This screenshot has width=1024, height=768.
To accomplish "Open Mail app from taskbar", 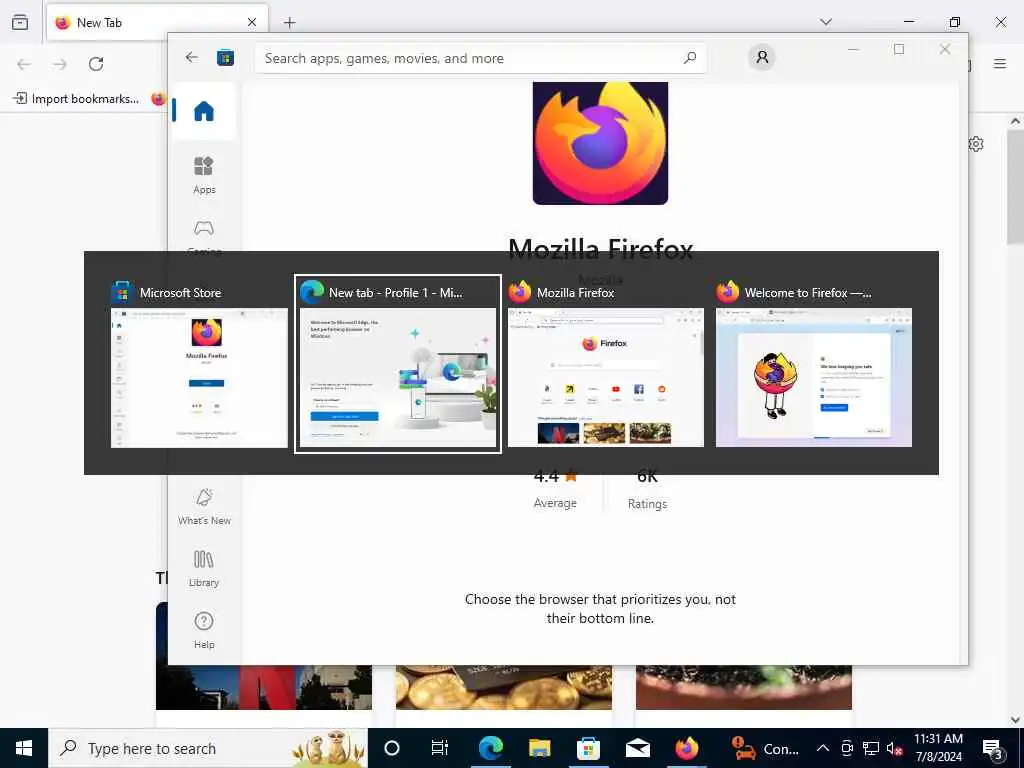I will 637,748.
